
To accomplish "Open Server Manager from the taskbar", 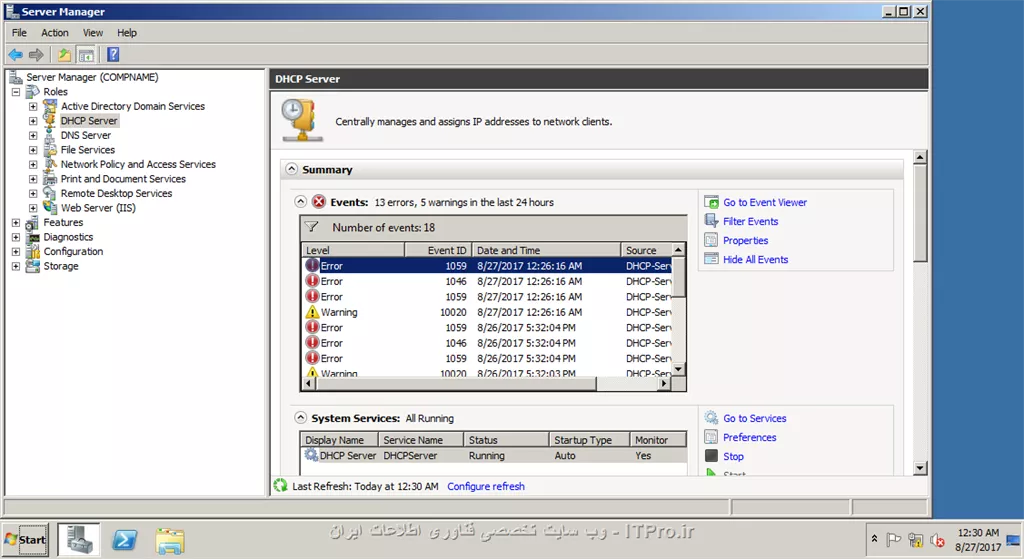I will coord(78,539).
